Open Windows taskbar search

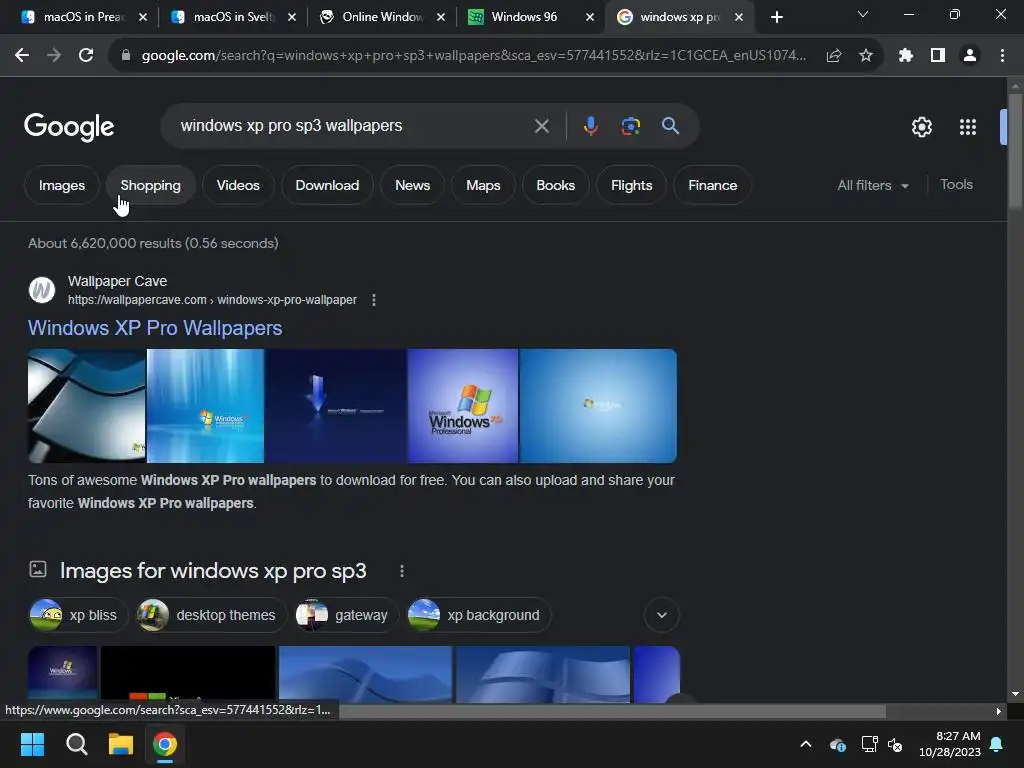pos(76,744)
